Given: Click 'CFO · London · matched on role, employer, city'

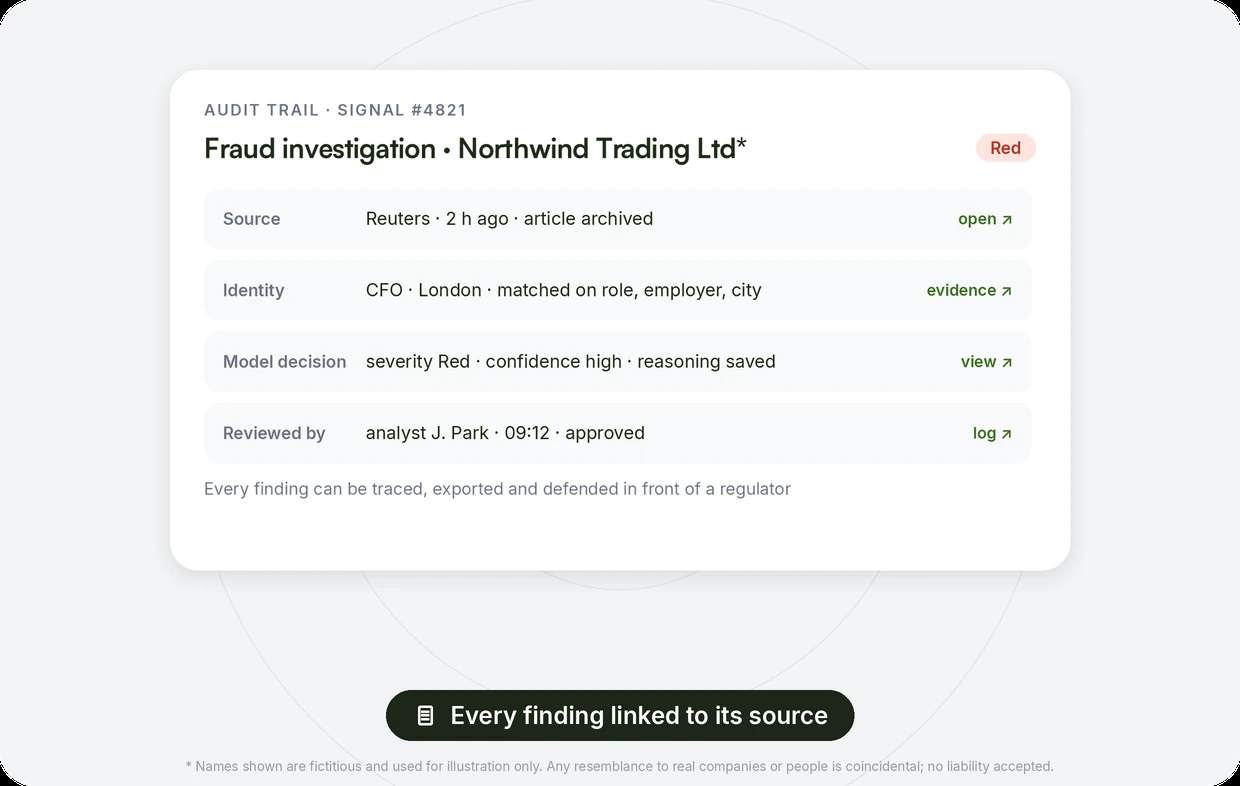Looking at the screenshot, I should [563, 290].
